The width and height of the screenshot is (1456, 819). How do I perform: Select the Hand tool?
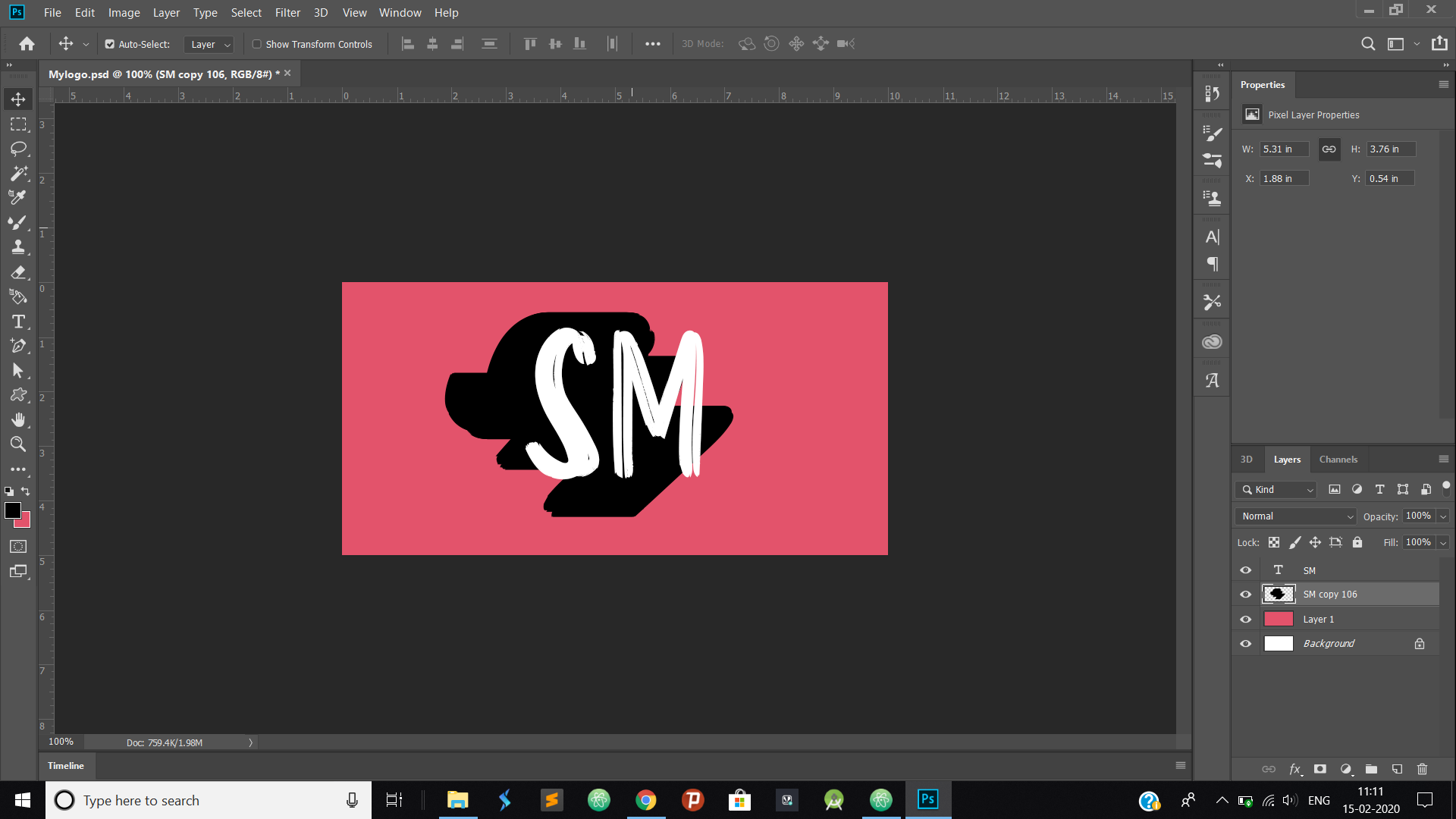tap(18, 419)
